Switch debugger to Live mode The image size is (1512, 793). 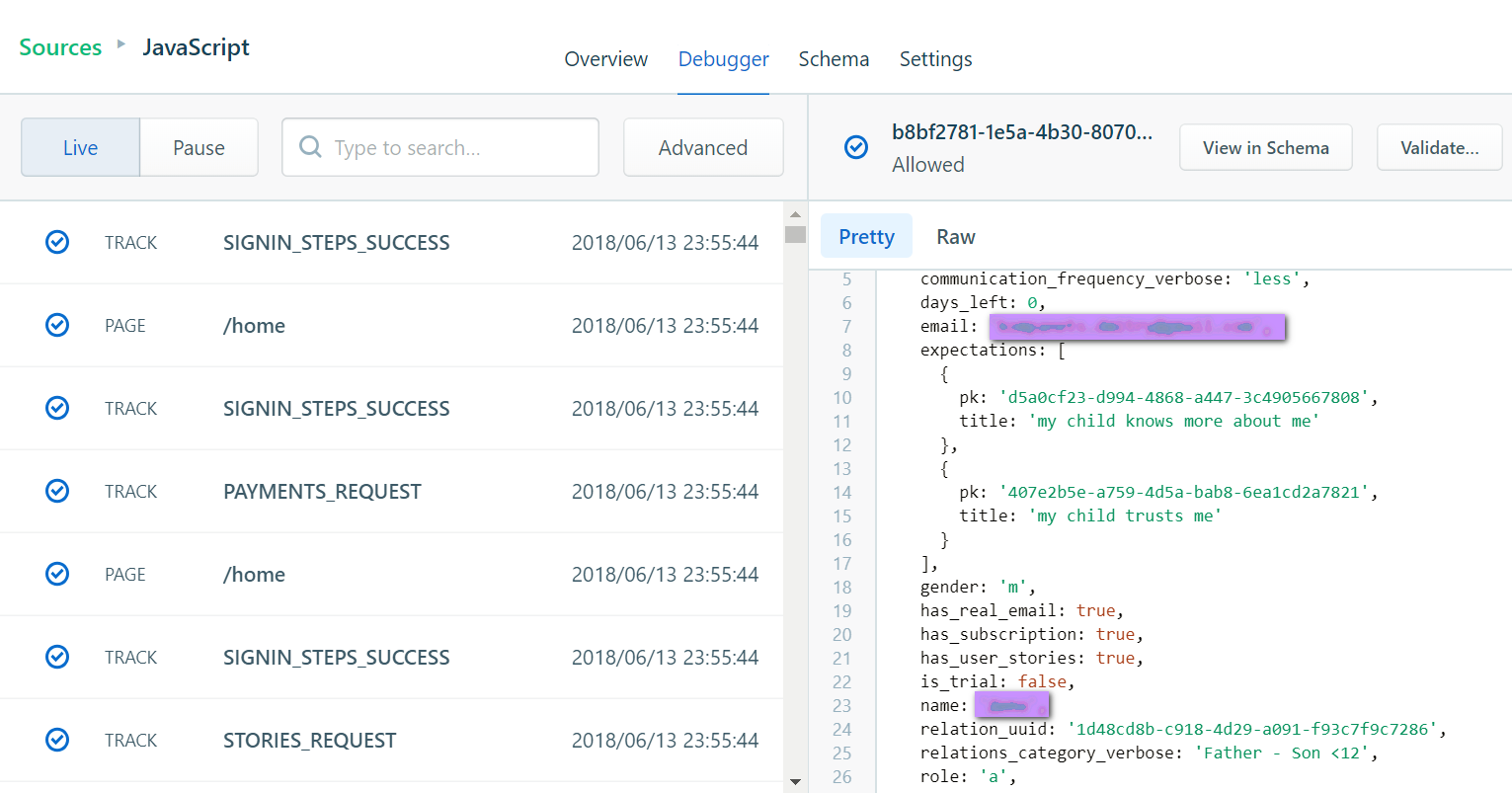[80, 147]
